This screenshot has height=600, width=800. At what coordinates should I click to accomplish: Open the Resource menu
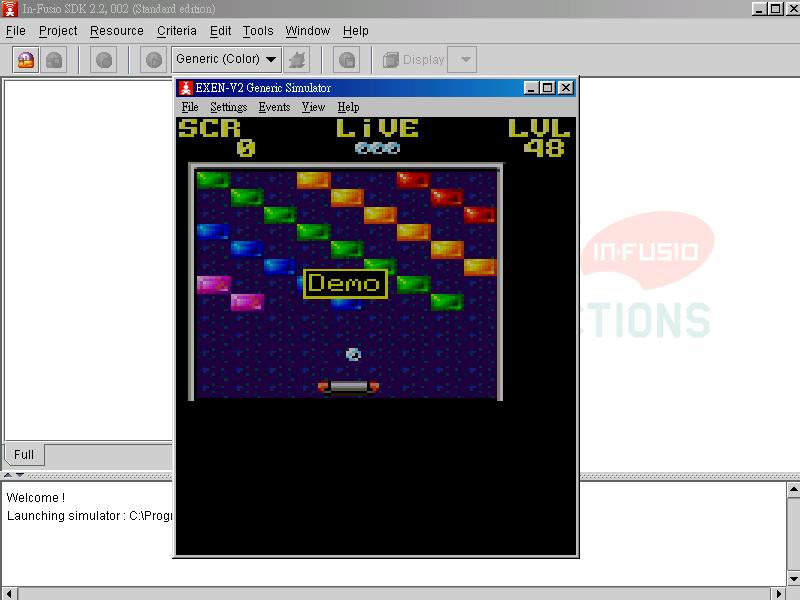click(117, 31)
